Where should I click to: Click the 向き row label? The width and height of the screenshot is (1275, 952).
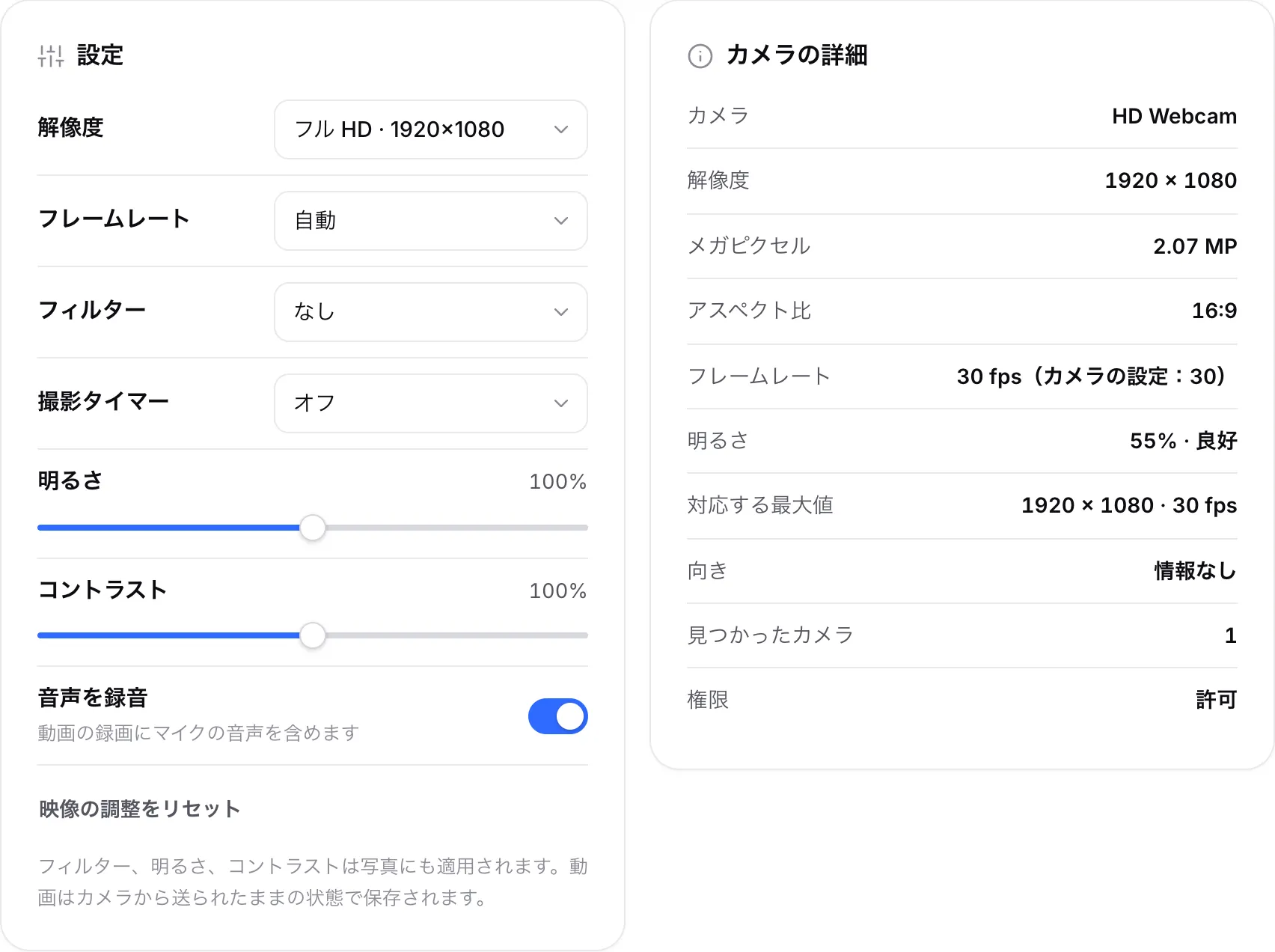[x=707, y=571]
